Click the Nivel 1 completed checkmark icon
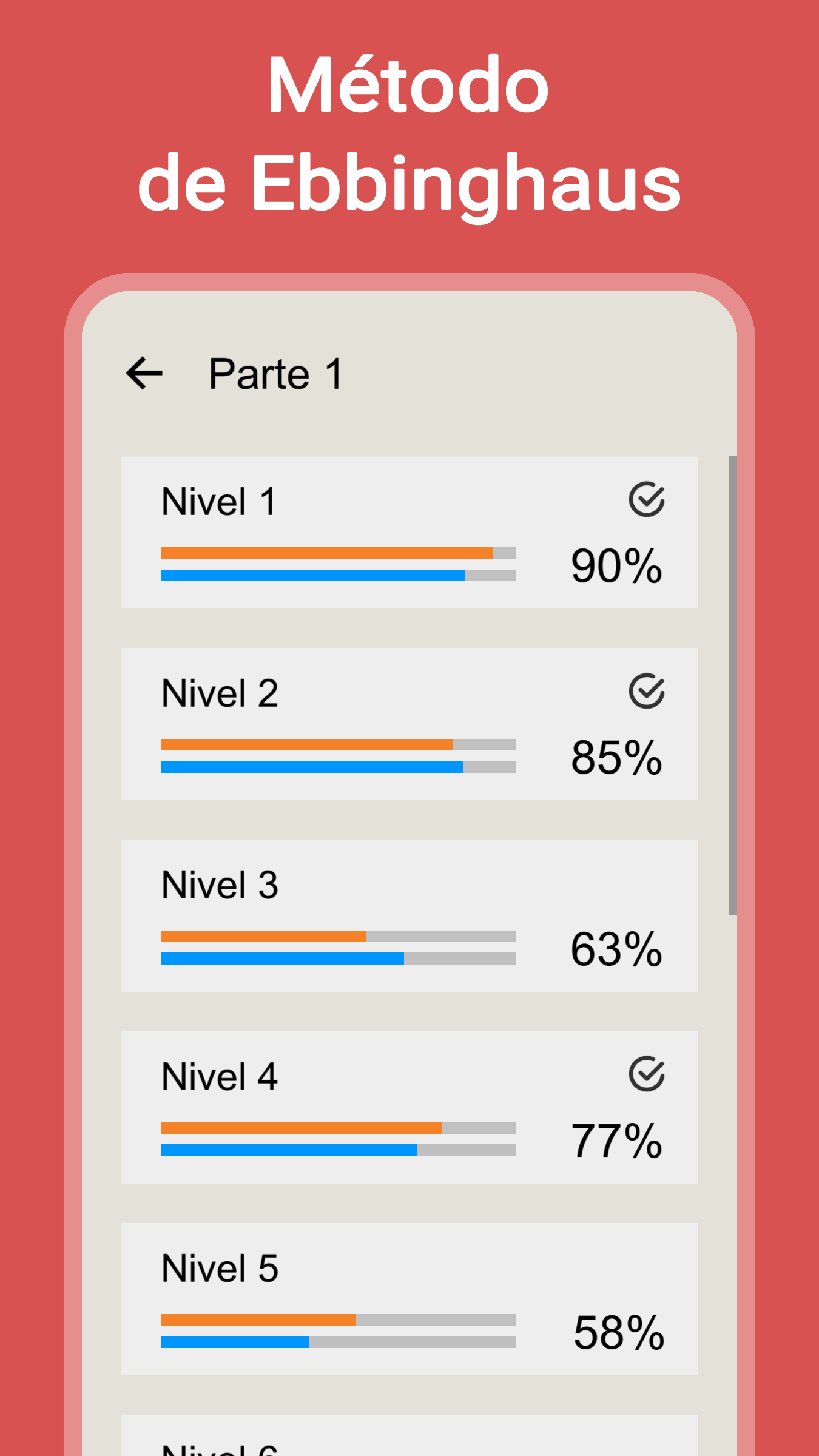 click(x=647, y=500)
